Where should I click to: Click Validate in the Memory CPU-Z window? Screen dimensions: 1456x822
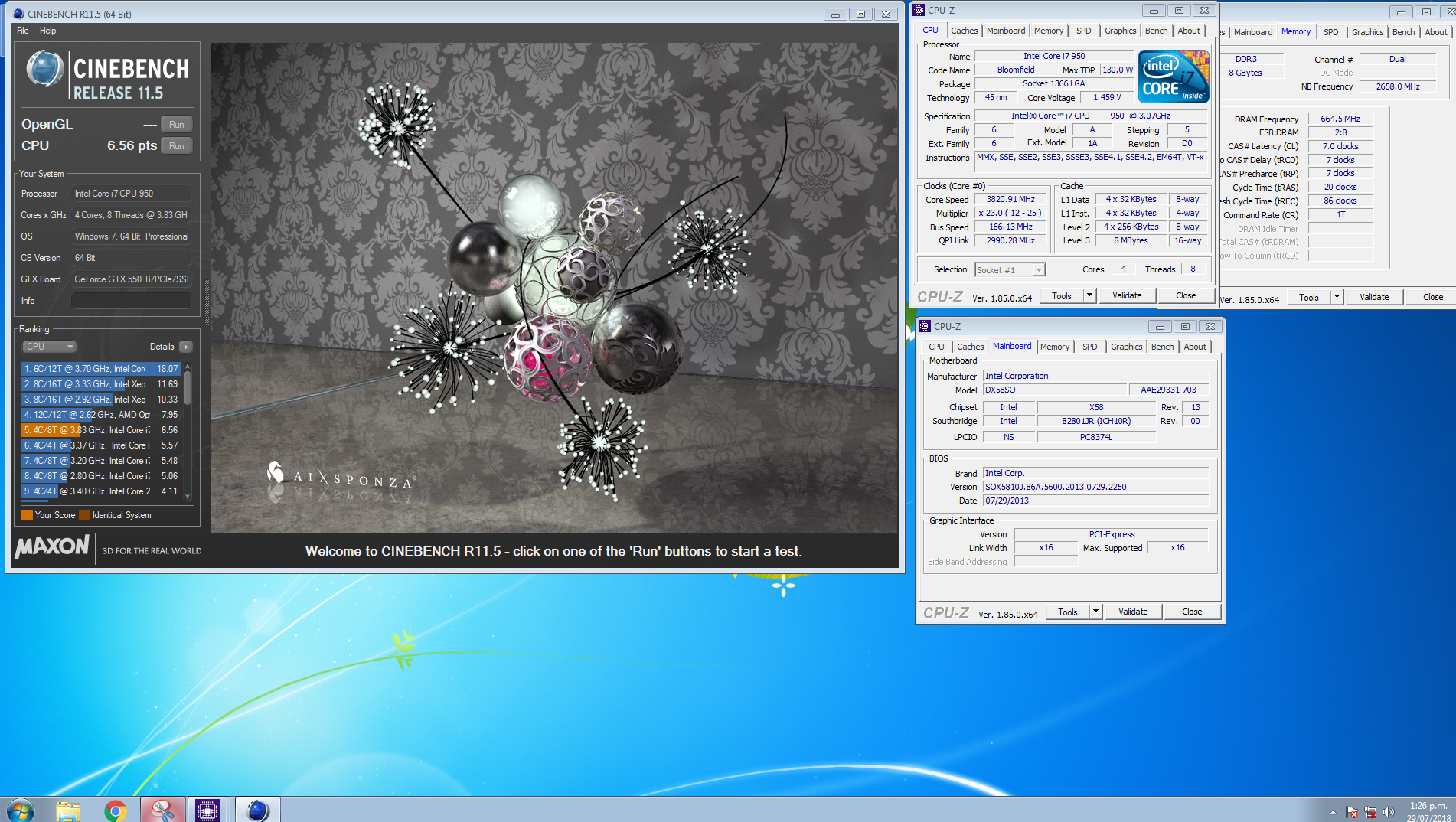(x=1374, y=297)
